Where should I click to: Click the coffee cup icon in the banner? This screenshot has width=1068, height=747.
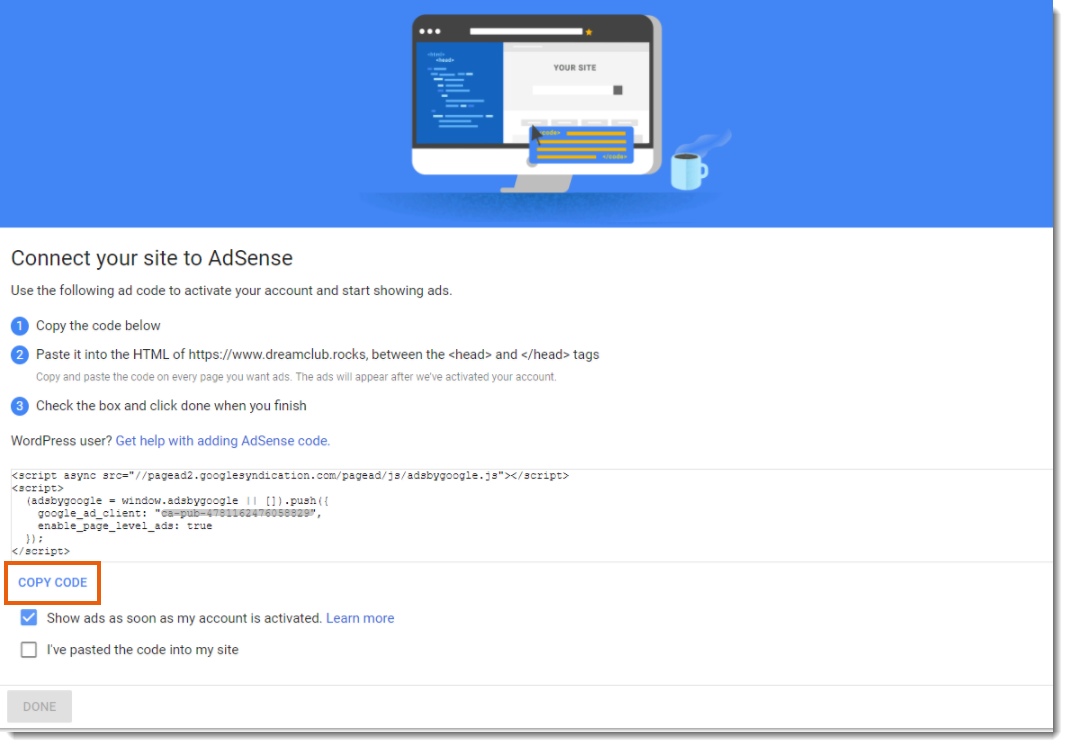[x=687, y=171]
